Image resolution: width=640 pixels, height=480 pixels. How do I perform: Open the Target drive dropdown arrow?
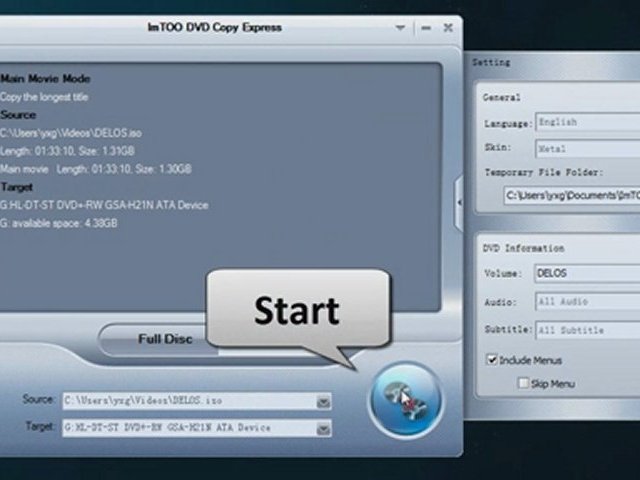click(x=323, y=428)
